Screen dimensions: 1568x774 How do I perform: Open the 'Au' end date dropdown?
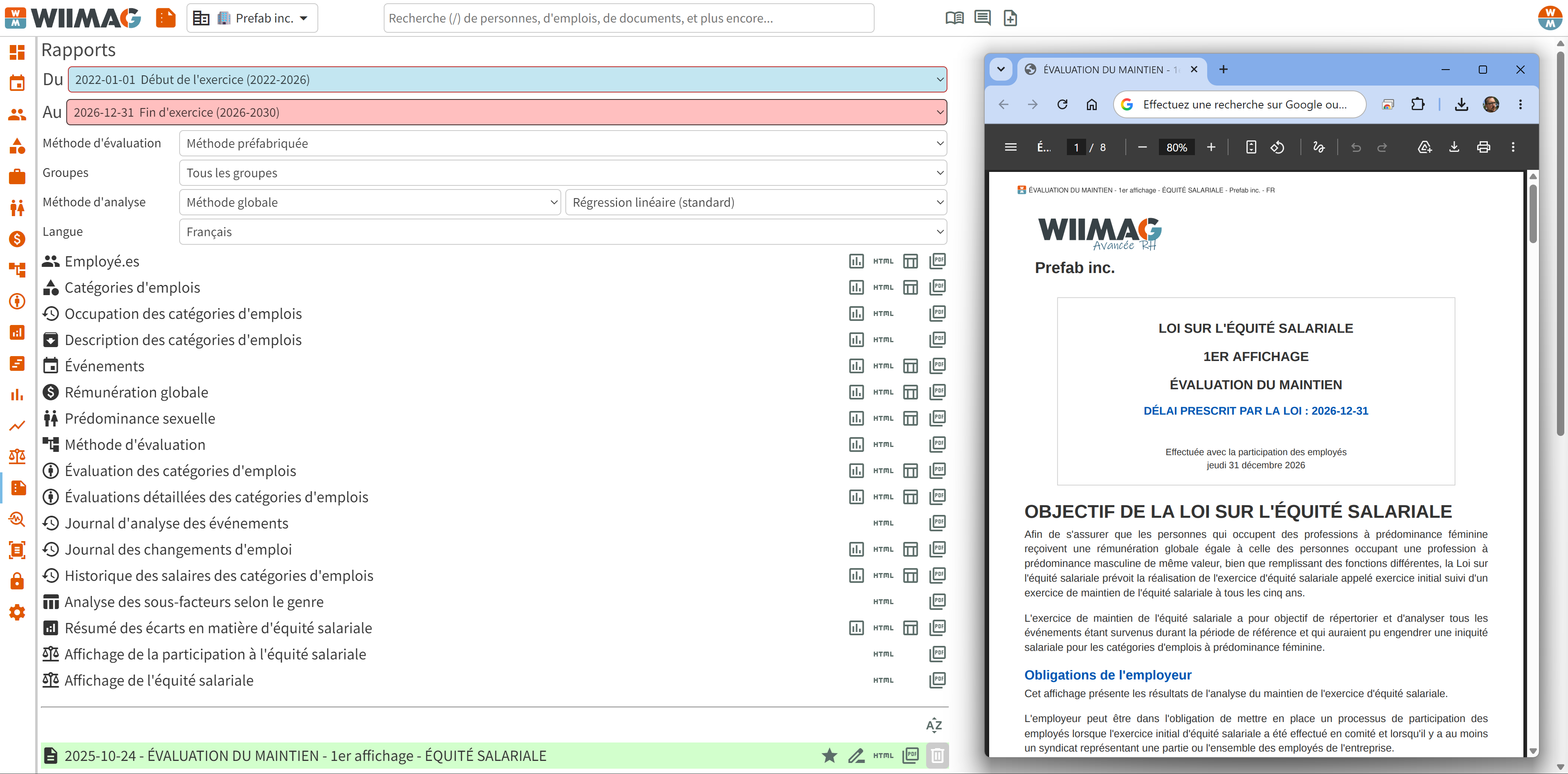506,112
